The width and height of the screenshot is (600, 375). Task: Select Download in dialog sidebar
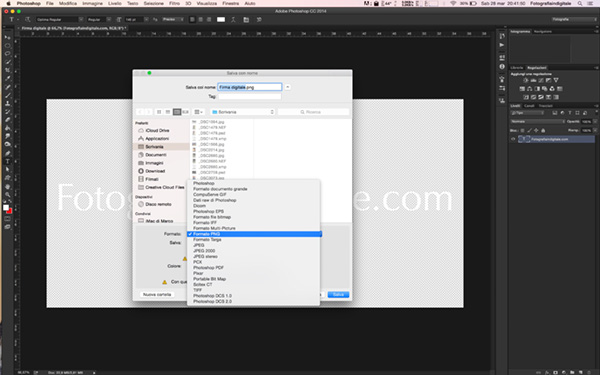point(155,171)
